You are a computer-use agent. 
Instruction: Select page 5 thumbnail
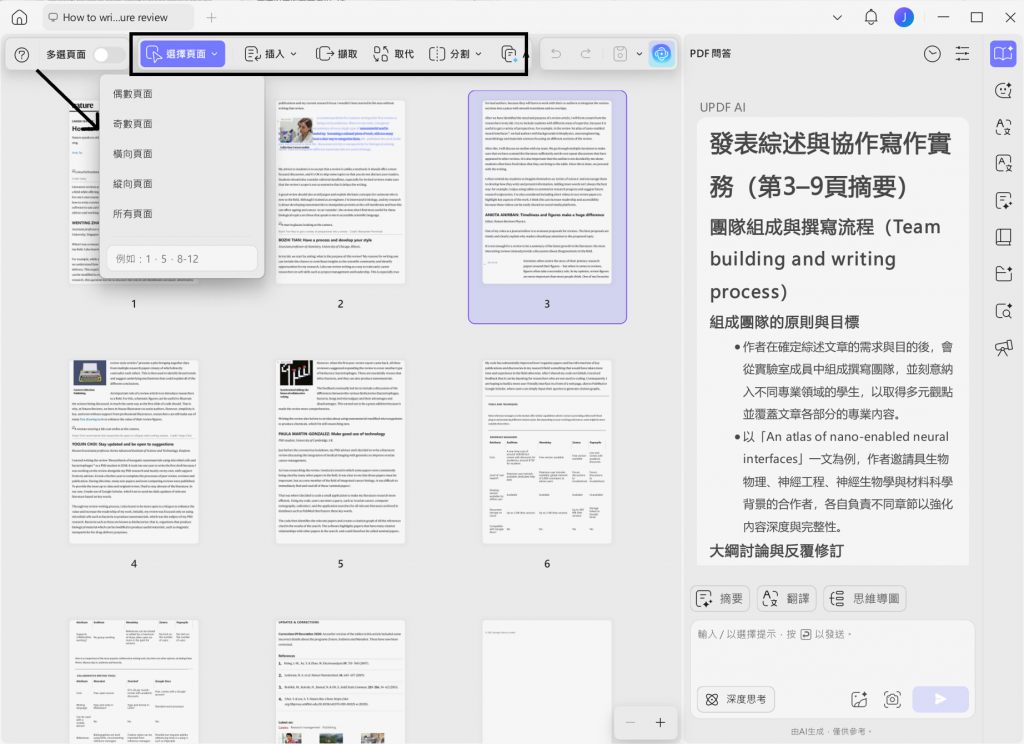(340, 451)
